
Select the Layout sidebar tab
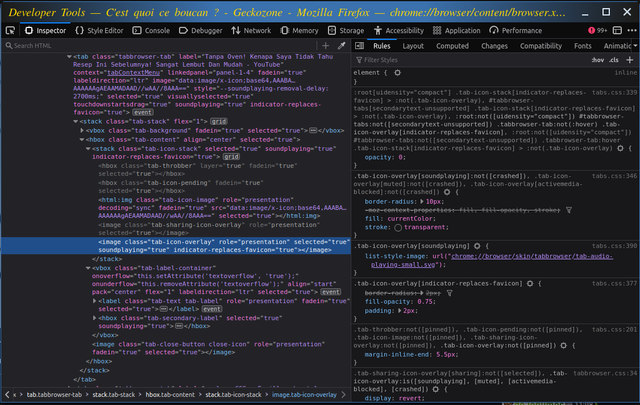[413, 46]
